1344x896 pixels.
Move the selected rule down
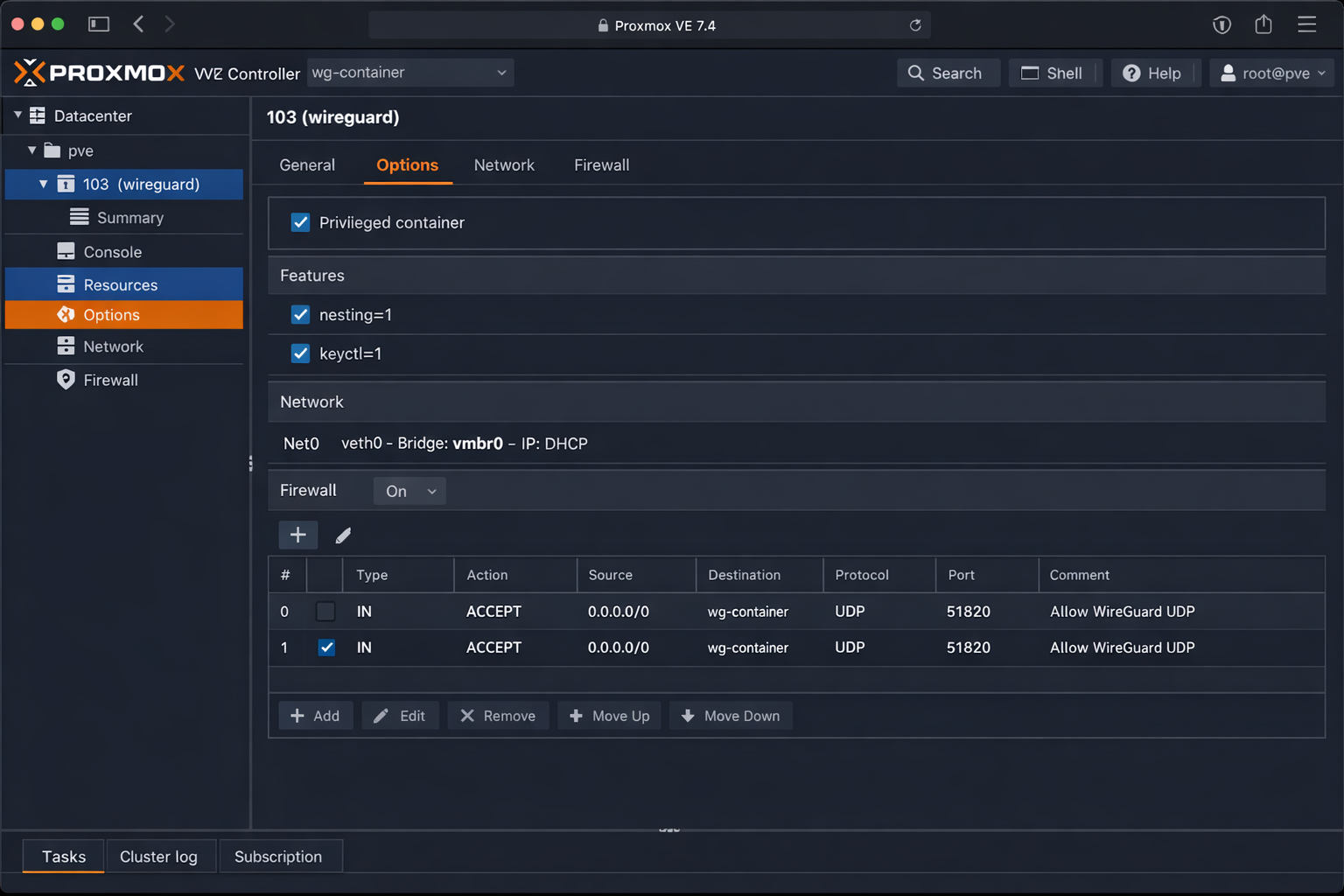731,715
